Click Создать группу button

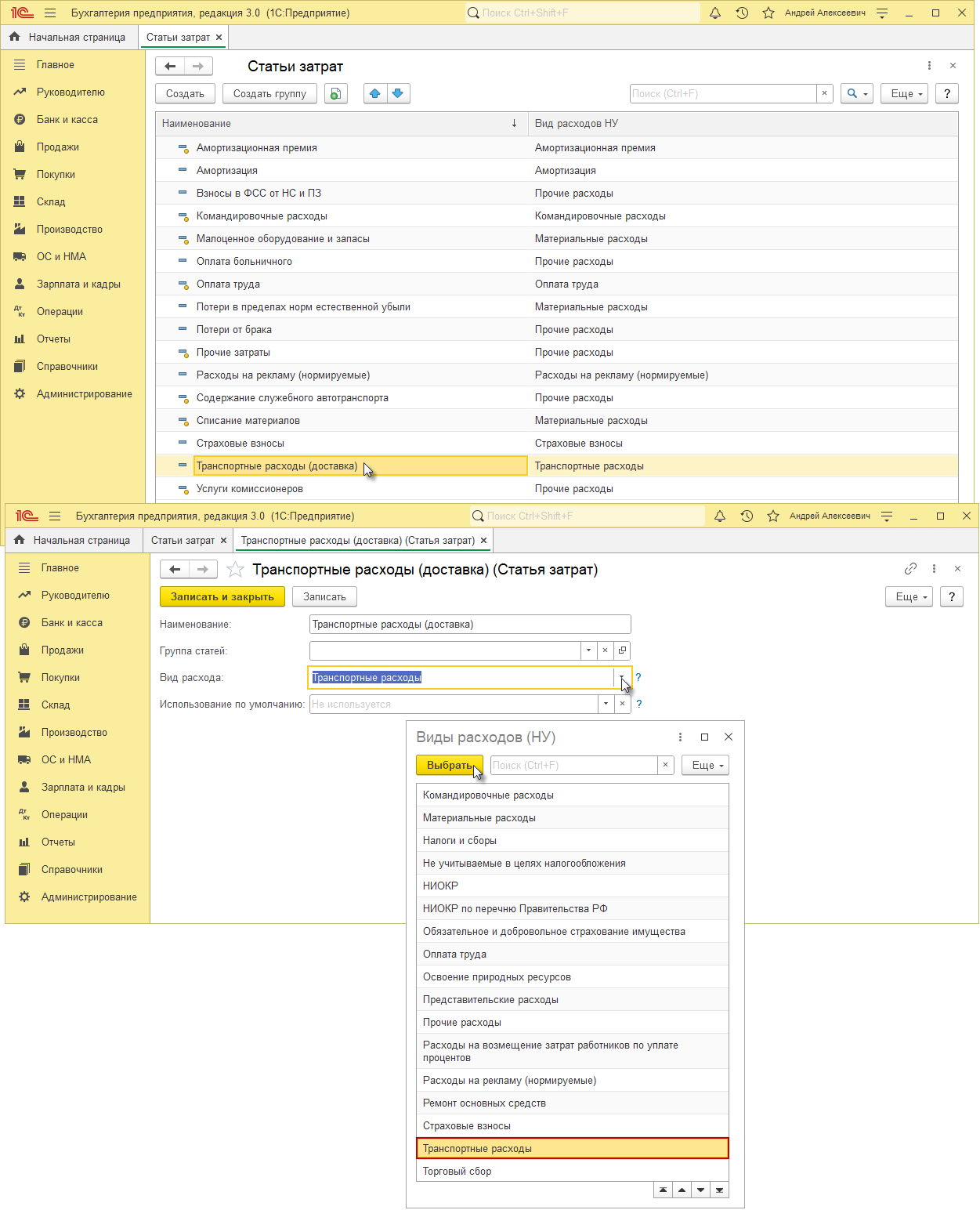(x=269, y=93)
